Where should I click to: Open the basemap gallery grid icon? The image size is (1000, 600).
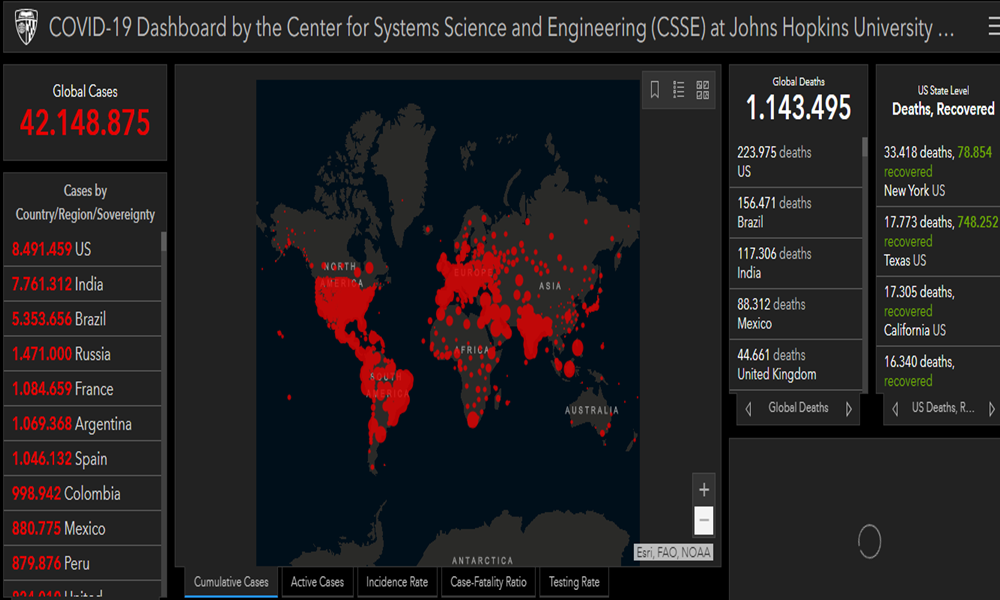click(703, 90)
